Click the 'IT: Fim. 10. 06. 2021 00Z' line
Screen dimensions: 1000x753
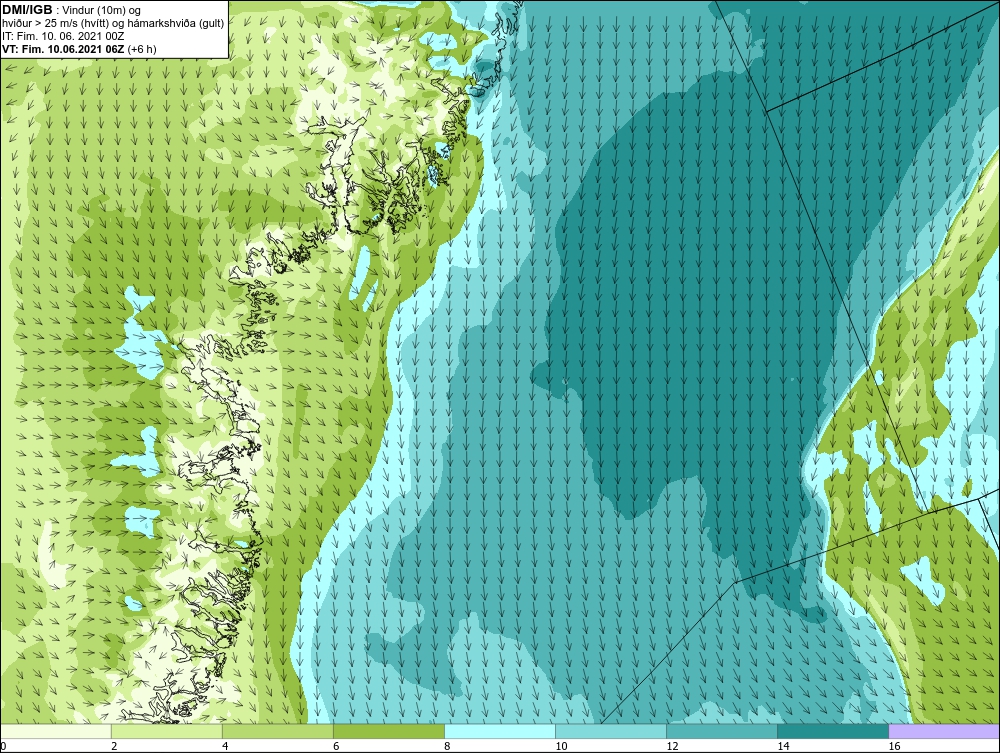click(x=62, y=36)
